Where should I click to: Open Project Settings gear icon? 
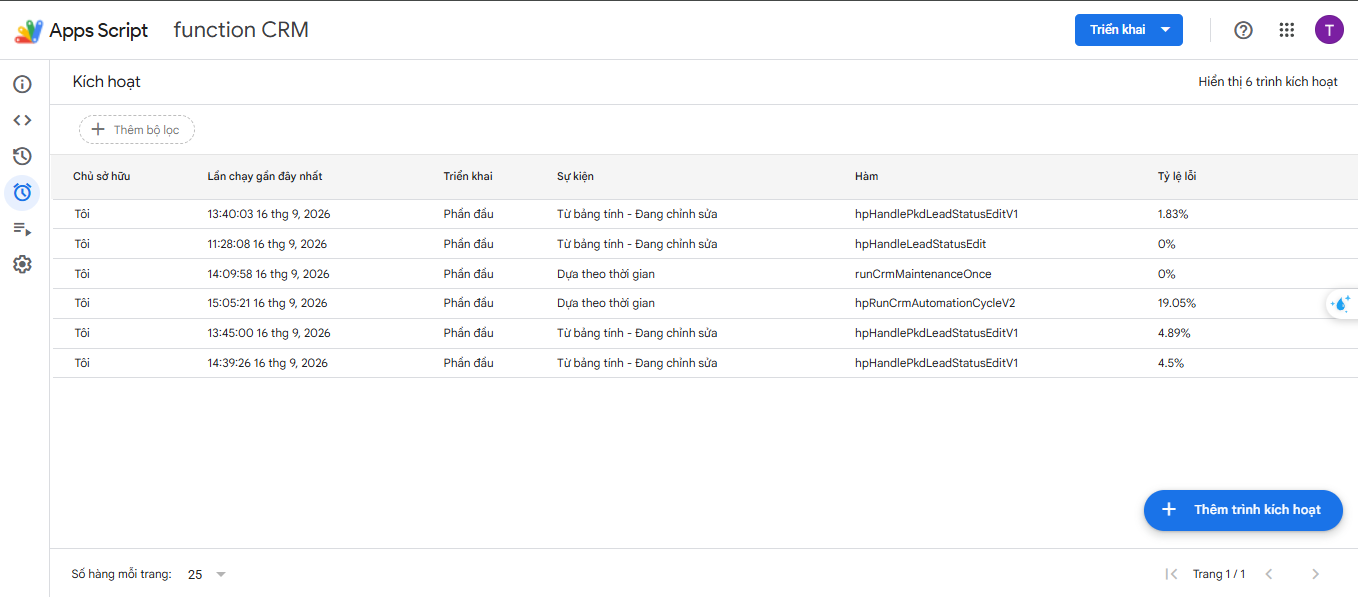(22, 264)
